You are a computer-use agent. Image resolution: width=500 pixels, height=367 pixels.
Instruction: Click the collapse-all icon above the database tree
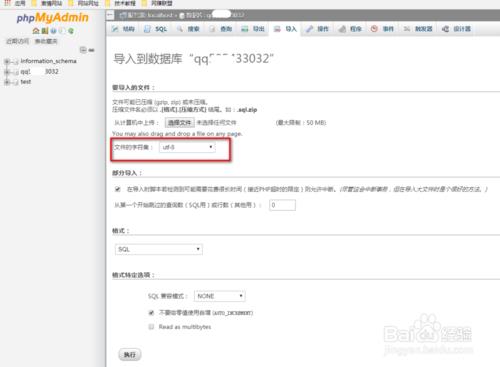pyautogui.click(x=83, y=50)
